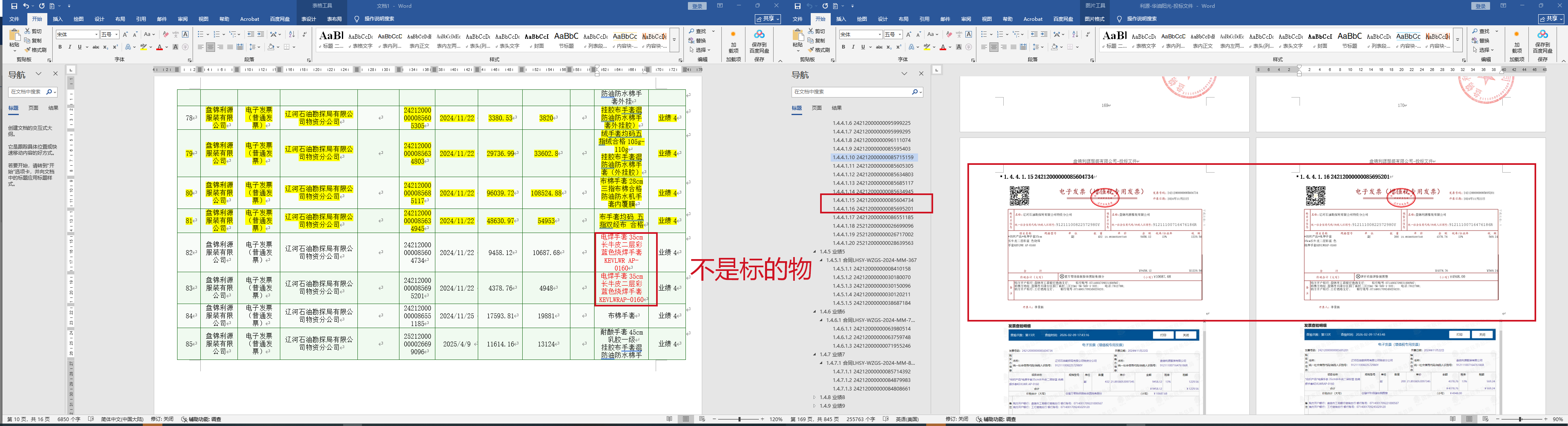Decrease indent in 文档1 paragraph group
The width and height of the screenshot is (1568, 426).
tap(251, 35)
